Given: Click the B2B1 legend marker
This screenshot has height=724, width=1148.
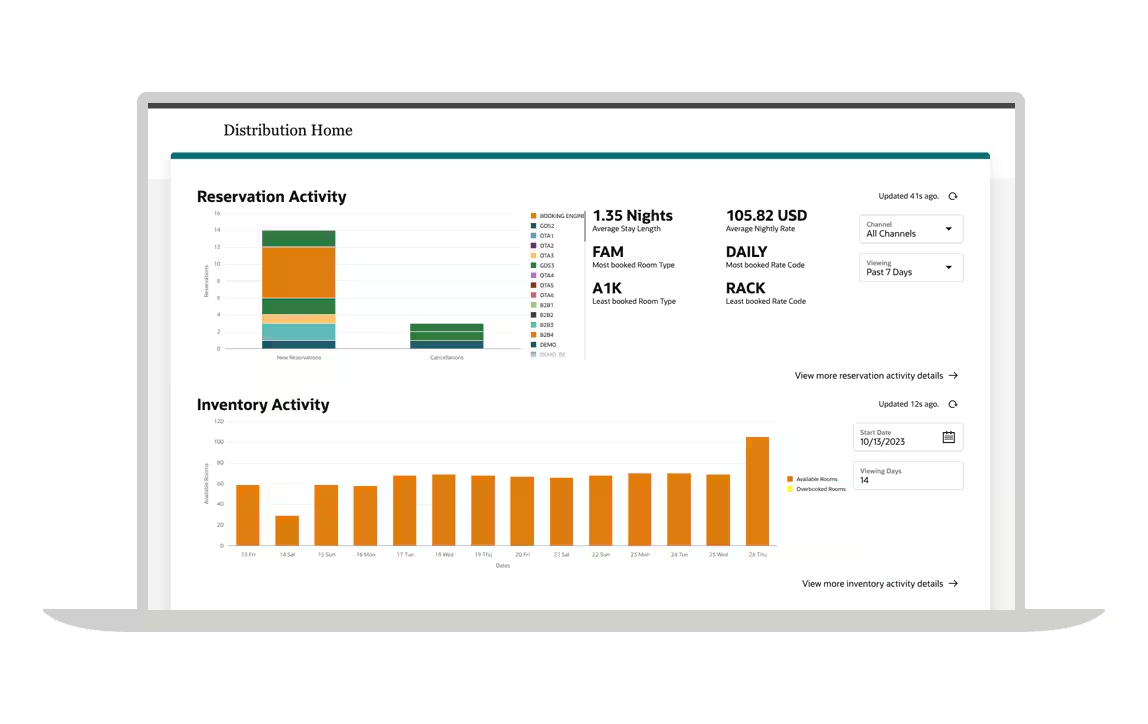Looking at the screenshot, I should [534, 305].
